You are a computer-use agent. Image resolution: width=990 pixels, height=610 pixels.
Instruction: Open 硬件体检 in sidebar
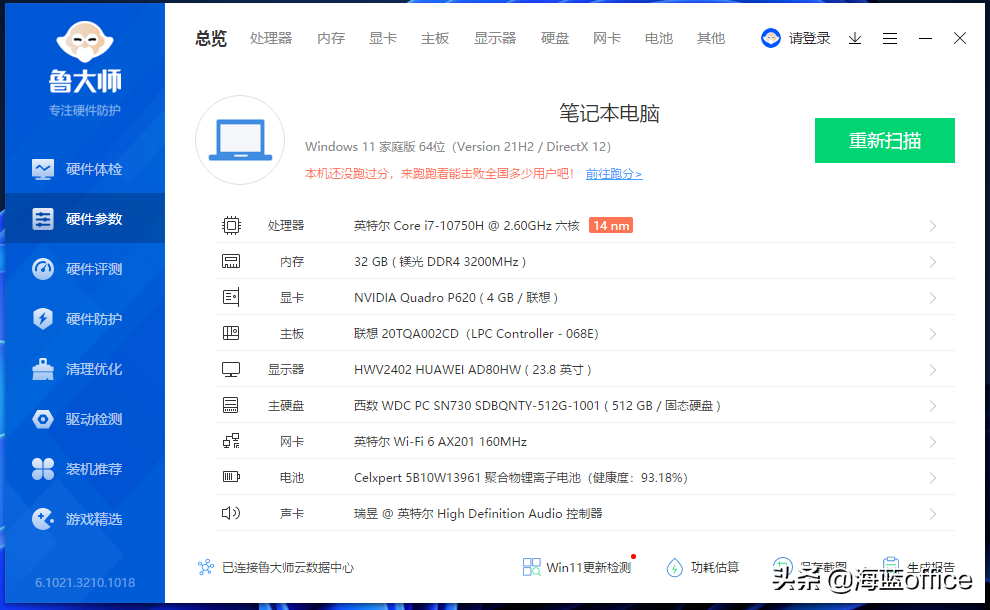(85, 169)
